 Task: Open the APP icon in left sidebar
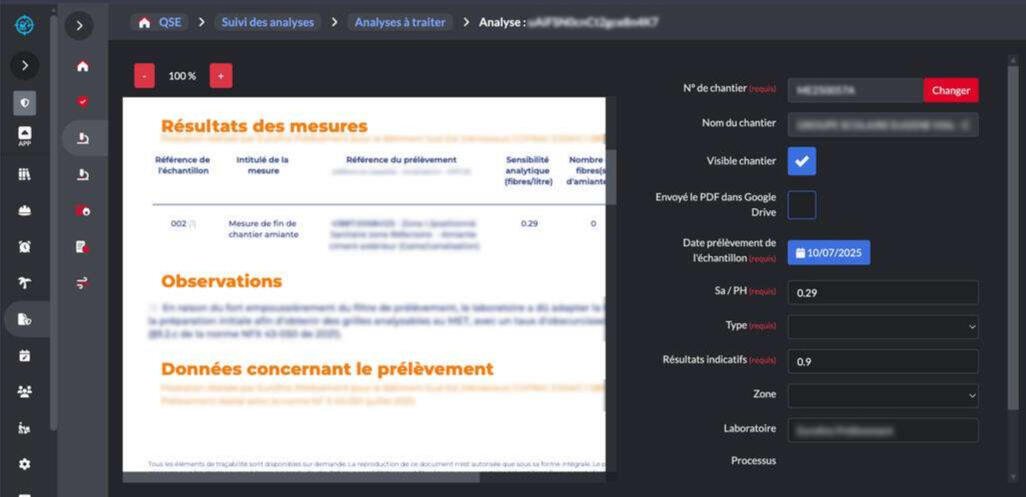(x=25, y=136)
